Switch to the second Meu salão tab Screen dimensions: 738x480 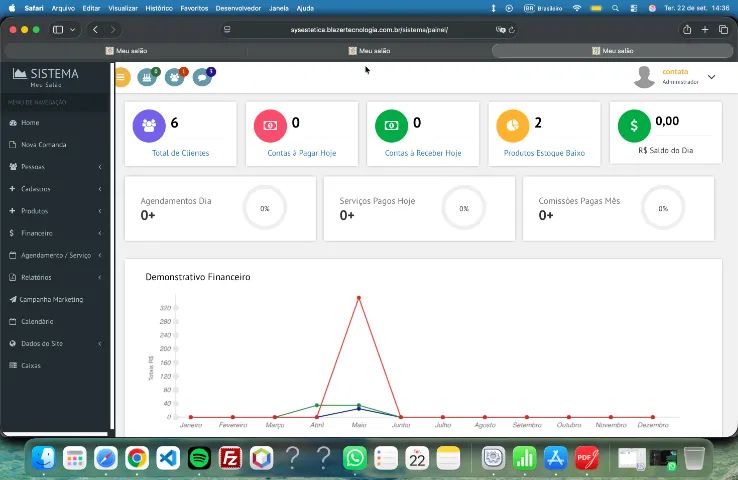pos(369,50)
